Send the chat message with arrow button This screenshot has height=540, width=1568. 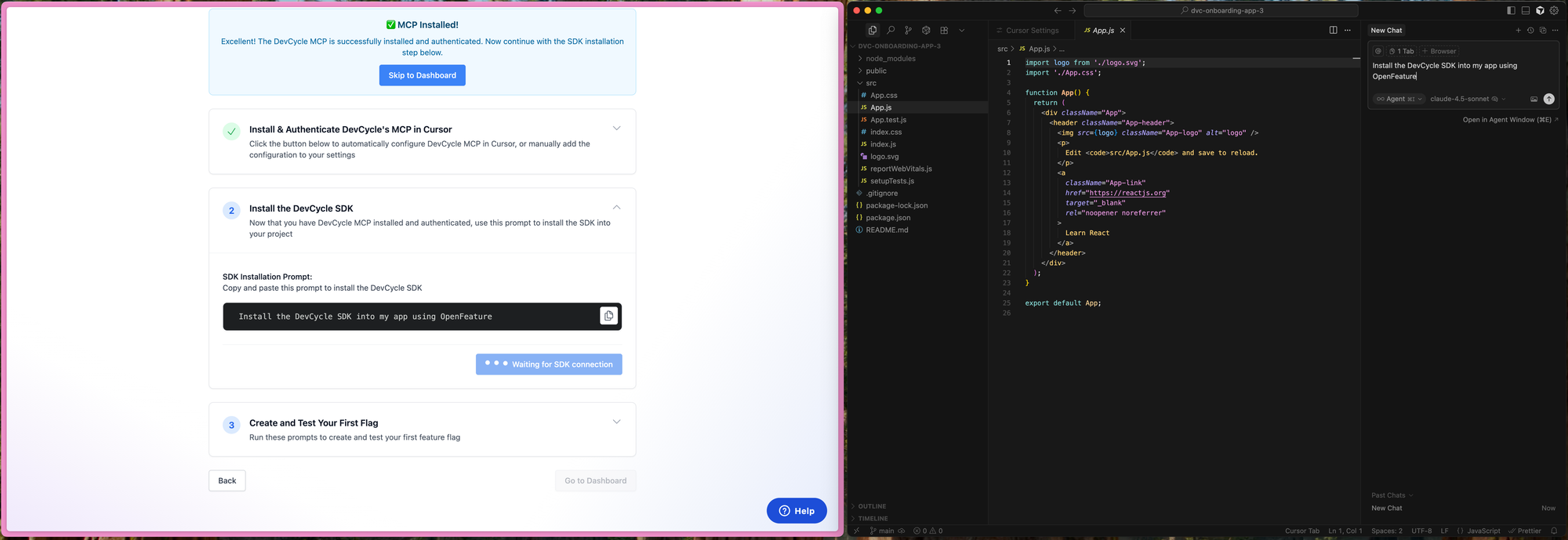coord(1548,99)
